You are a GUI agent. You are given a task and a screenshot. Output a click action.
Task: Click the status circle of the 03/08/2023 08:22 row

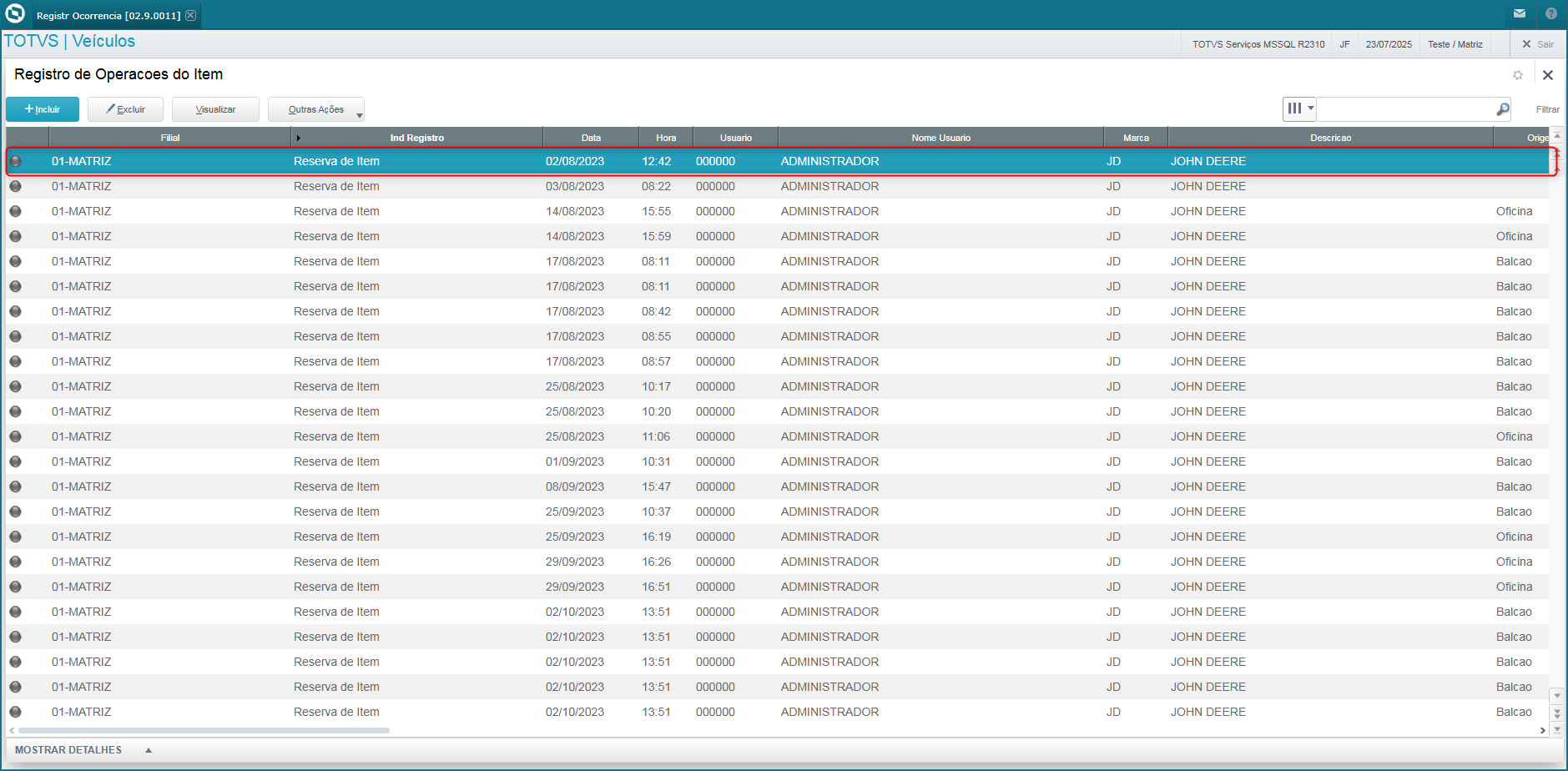coord(15,186)
